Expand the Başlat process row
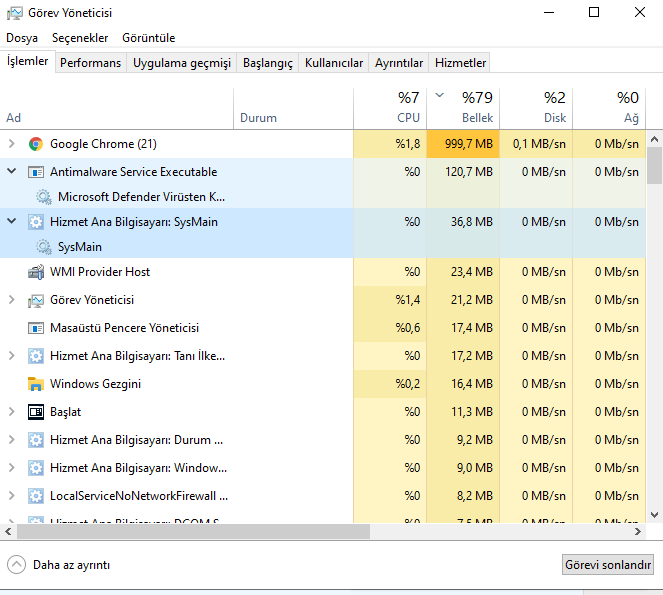The height and width of the screenshot is (595, 663). [x=11, y=411]
